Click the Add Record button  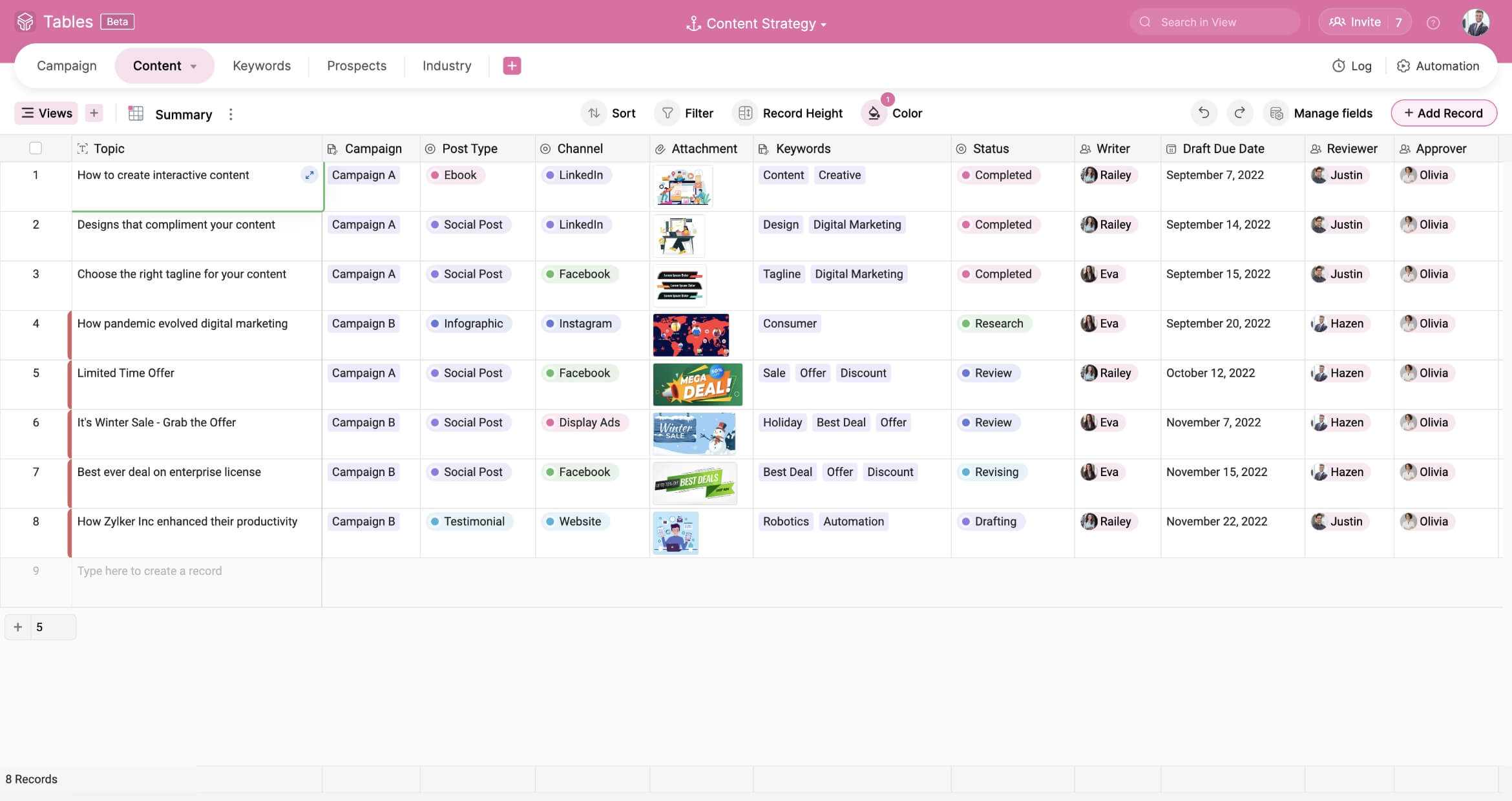(x=1443, y=113)
